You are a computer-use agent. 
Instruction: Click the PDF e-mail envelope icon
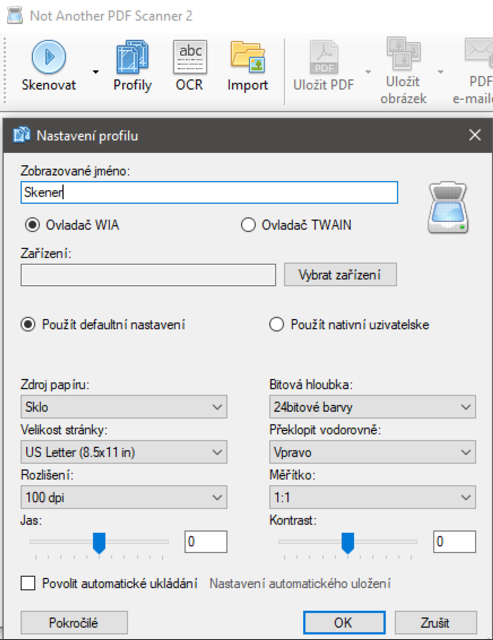click(x=480, y=52)
